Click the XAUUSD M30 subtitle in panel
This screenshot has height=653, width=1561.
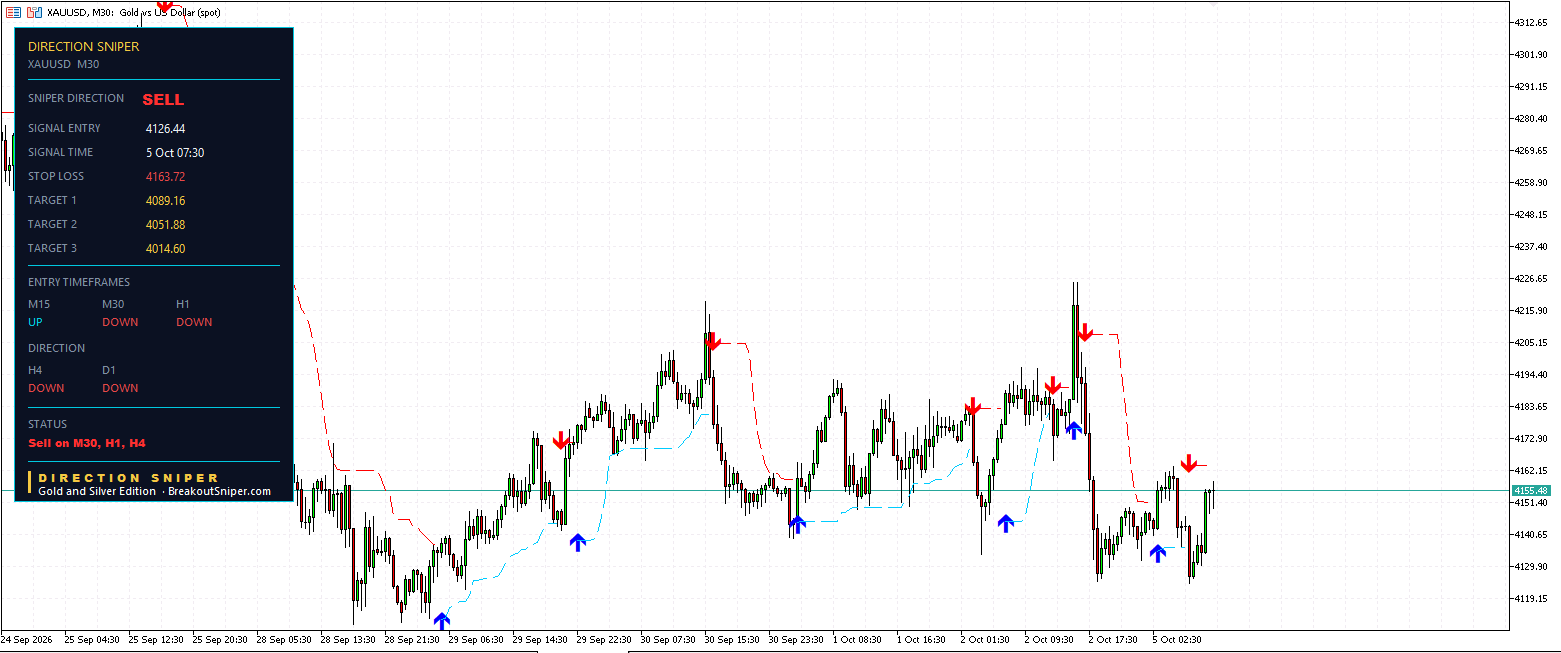point(63,64)
